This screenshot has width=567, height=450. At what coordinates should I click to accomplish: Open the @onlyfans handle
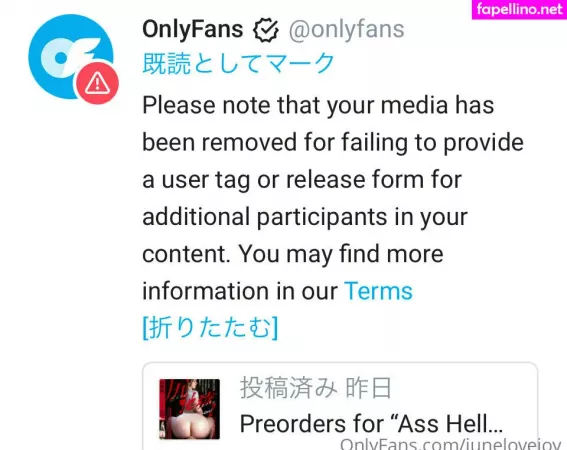click(346, 29)
